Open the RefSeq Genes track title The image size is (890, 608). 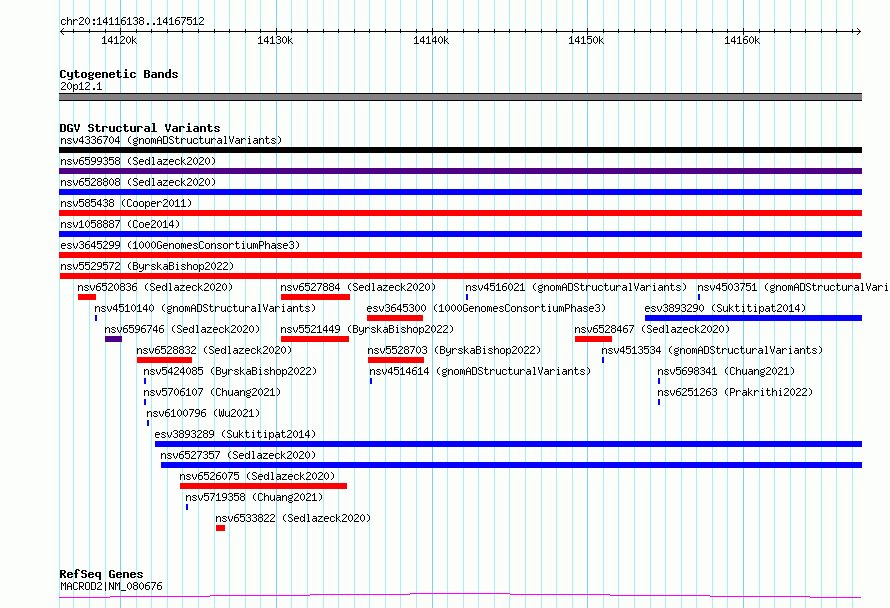tap(101, 574)
